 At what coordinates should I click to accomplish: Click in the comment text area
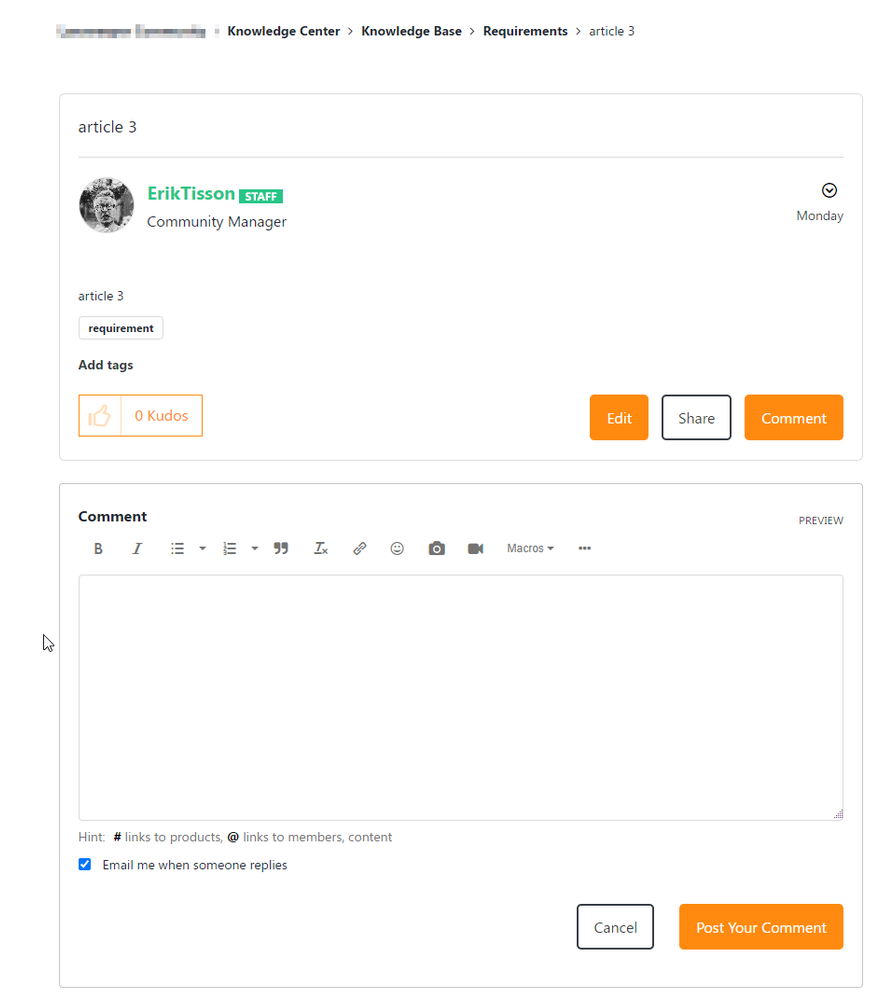tap(461, 698)
